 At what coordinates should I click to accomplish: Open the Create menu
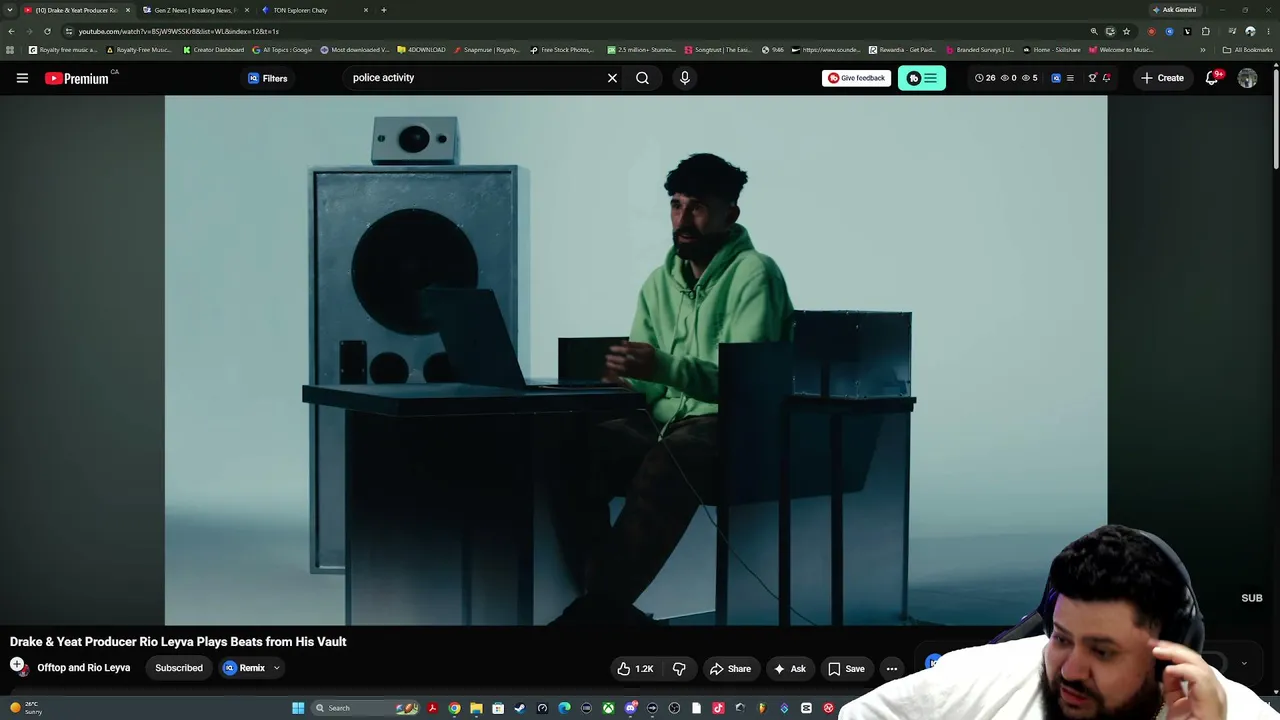point(1162,78)
